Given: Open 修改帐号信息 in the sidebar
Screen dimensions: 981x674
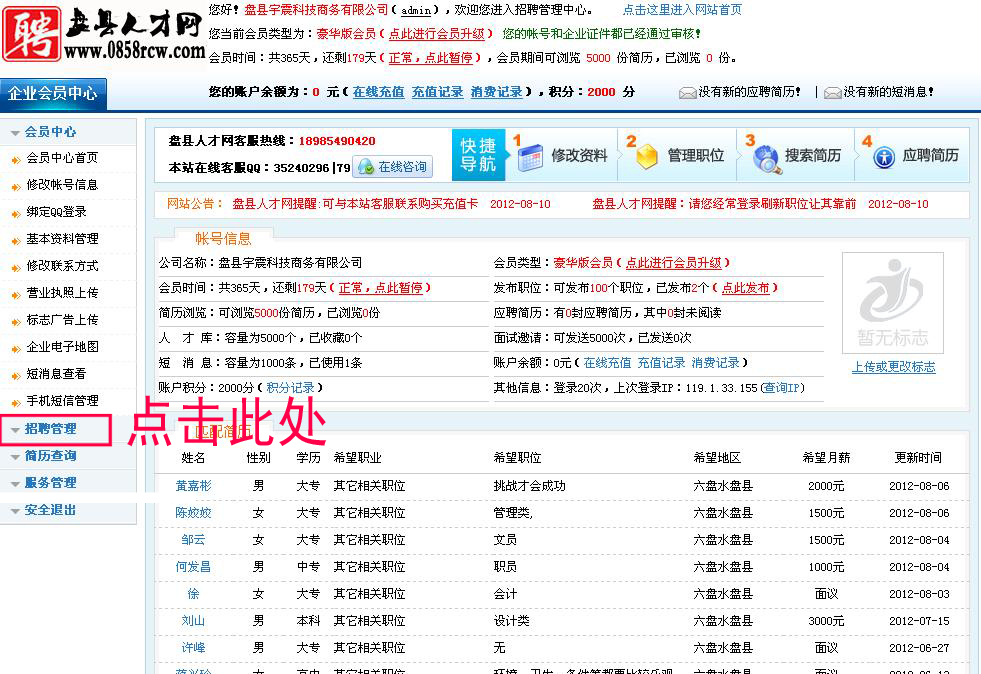Looking at the screenshot, I should click(62, 185).
